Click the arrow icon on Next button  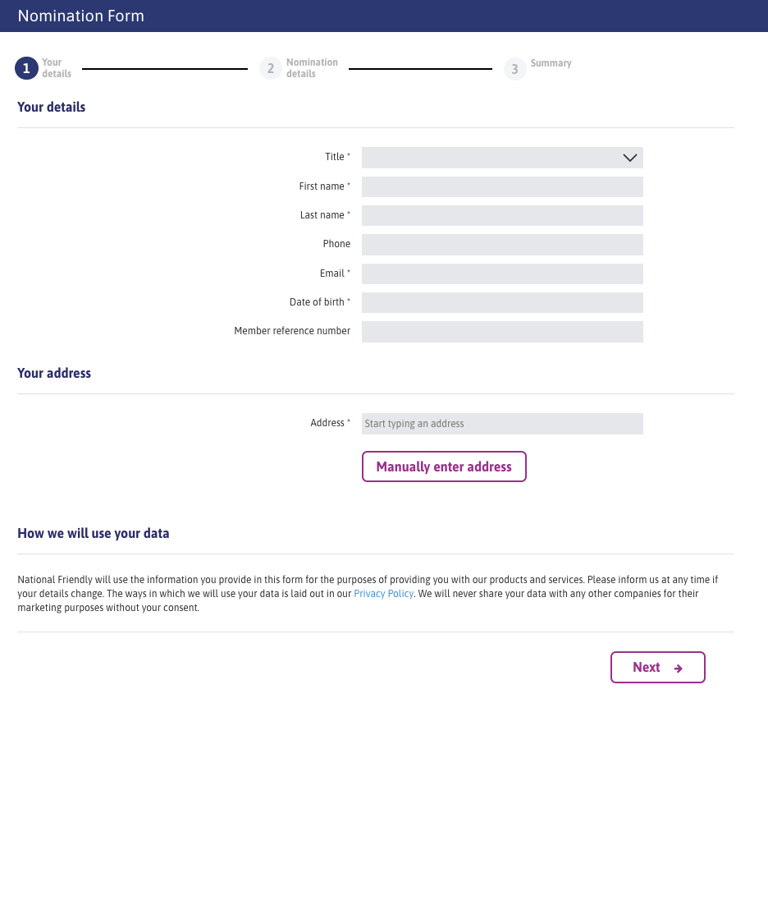click(678, 668)
